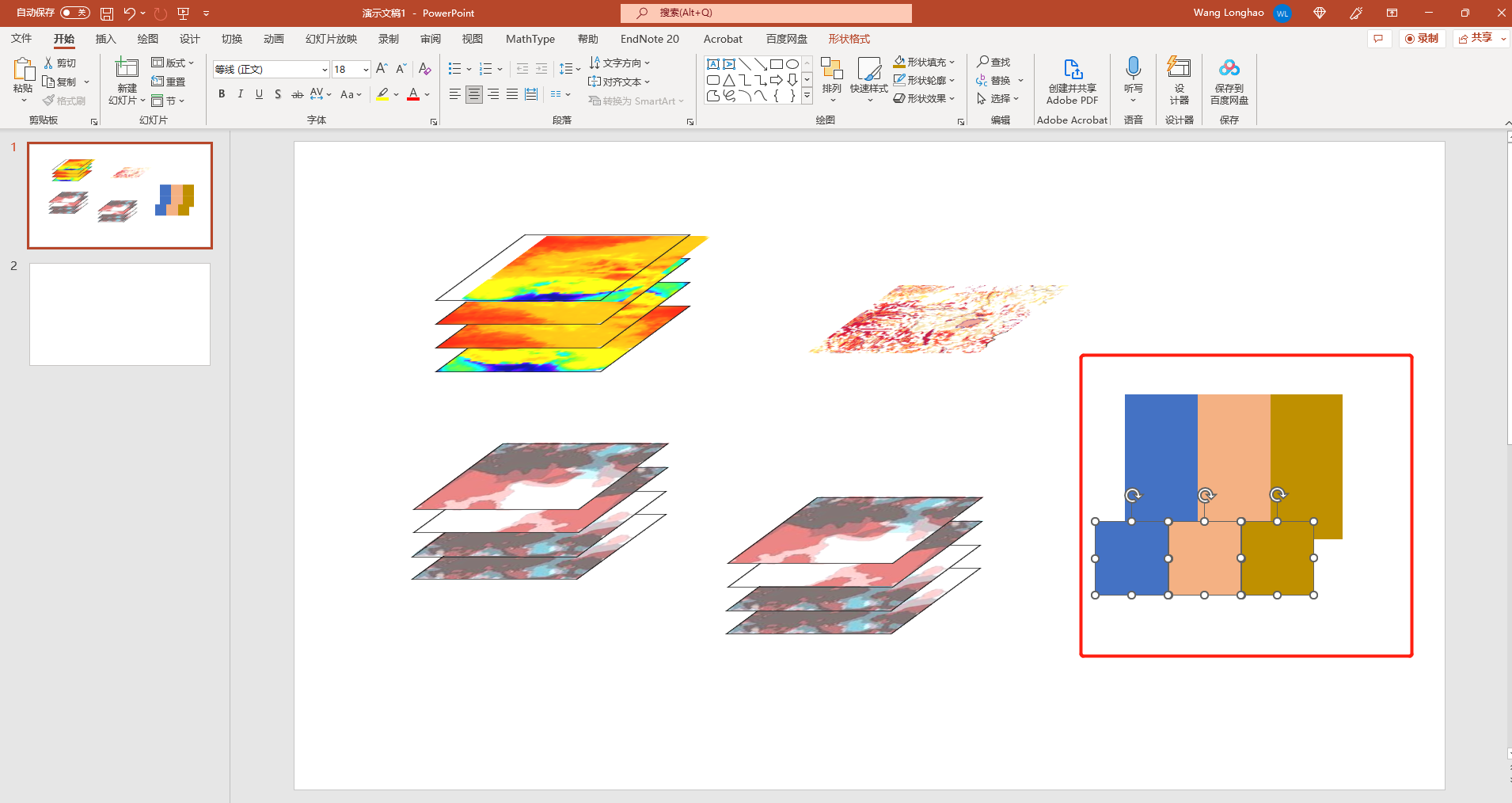Click the search box 搜索(Alt+Q)
The height and width of the screenshot is (803, 1512).
pyautogui.click(x=766, y=13)
